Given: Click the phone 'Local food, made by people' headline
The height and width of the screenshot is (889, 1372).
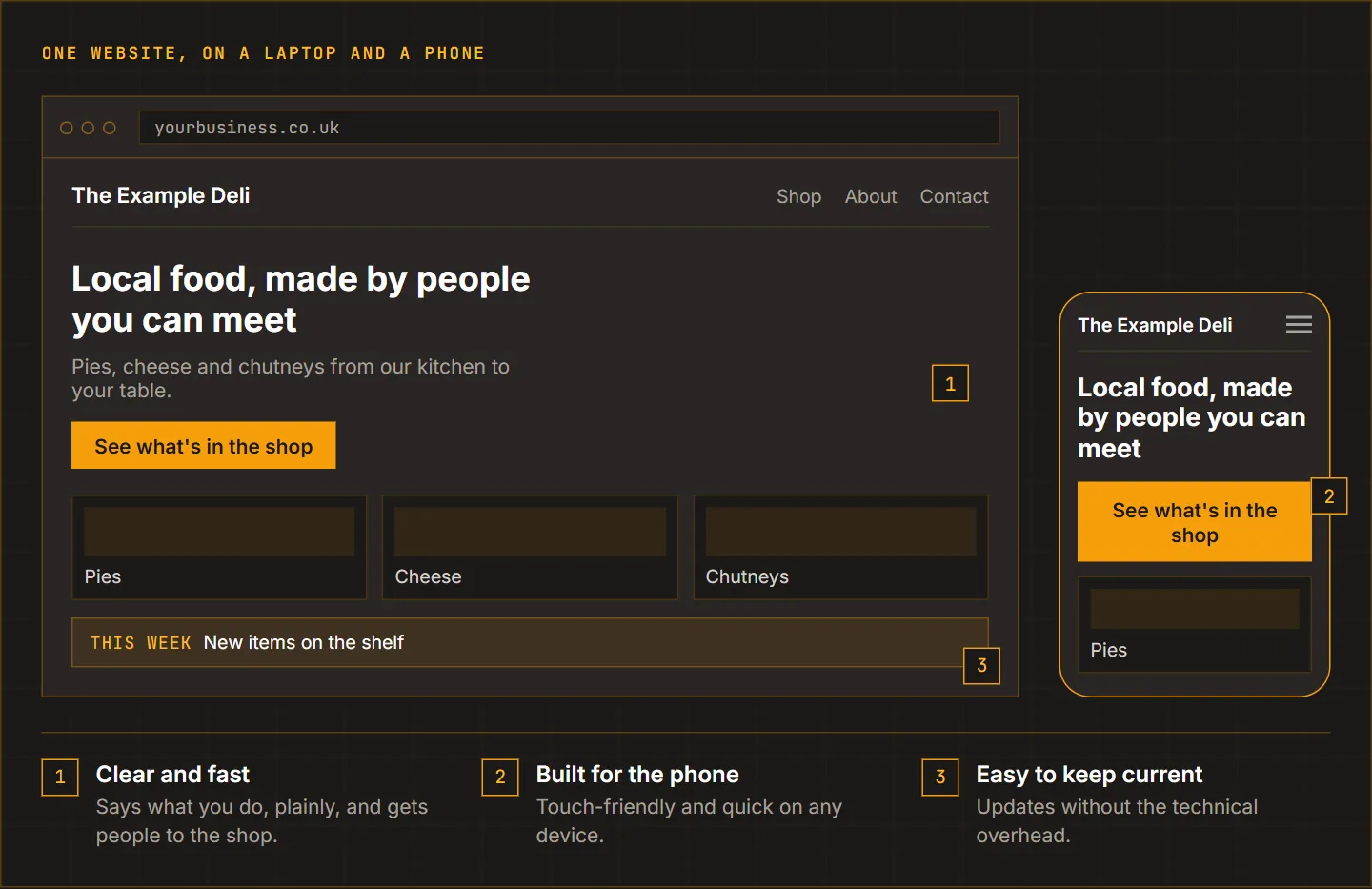Looking at the screenshot, I should [x=1191, y=417].
